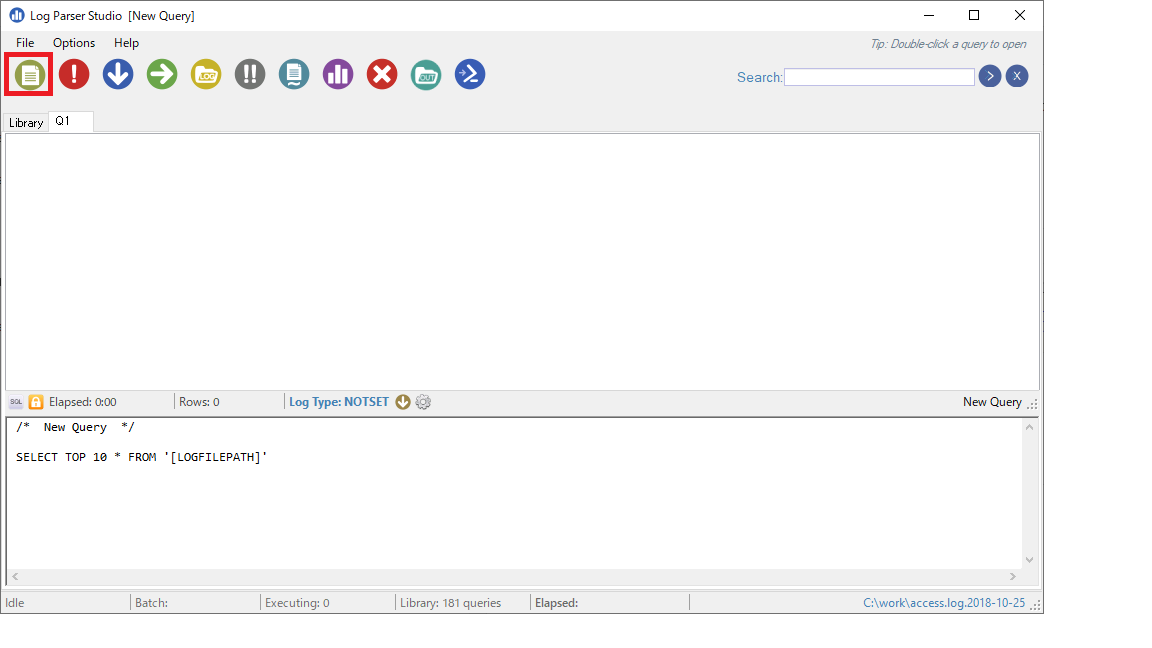Open the OUT output folder icon
The width and height of the screenshot is (1152, 648).
[x=425, y=74]
